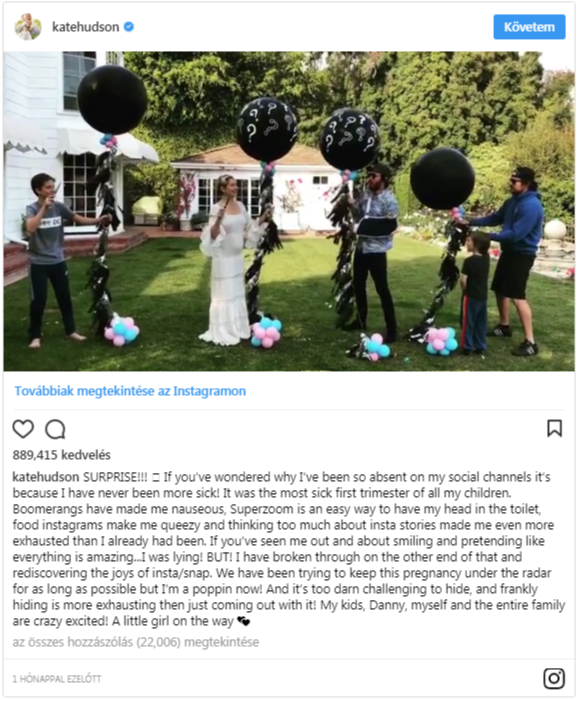Open Továbbiak megtekintése az Instagramon link

click(x=130, y=391)
